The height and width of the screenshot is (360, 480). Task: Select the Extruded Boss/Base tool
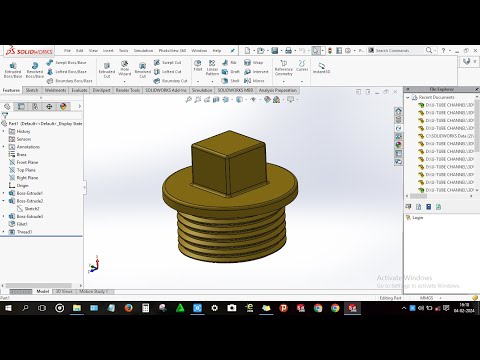coord(13,70)
